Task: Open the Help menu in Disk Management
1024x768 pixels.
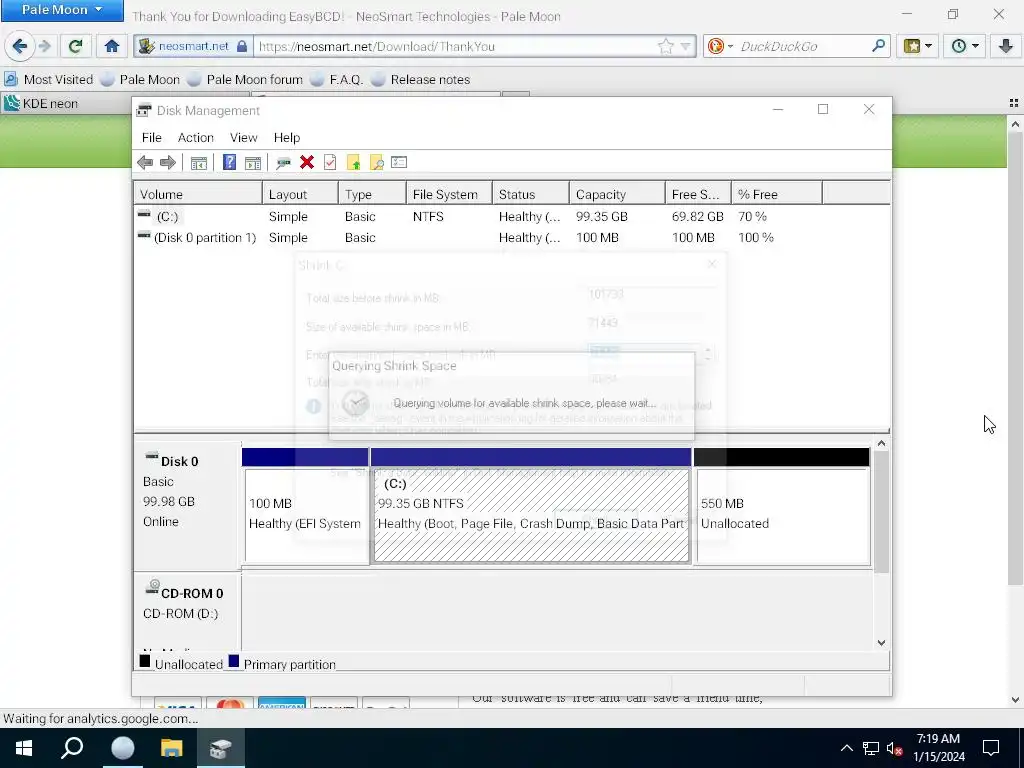Action: [287, 138]
